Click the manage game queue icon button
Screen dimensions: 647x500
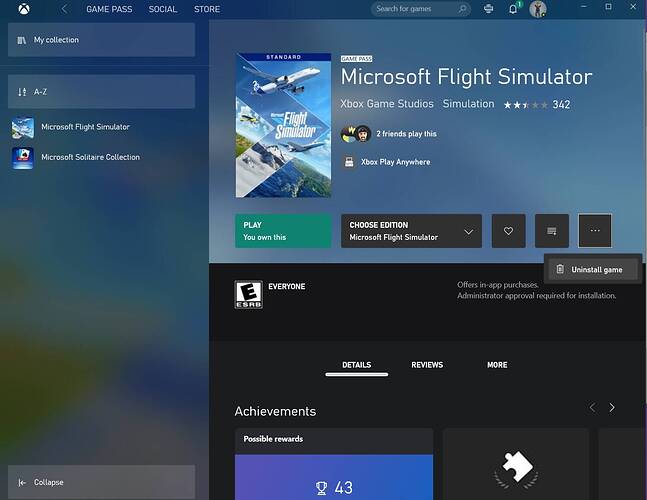click(x=552, y=231)
